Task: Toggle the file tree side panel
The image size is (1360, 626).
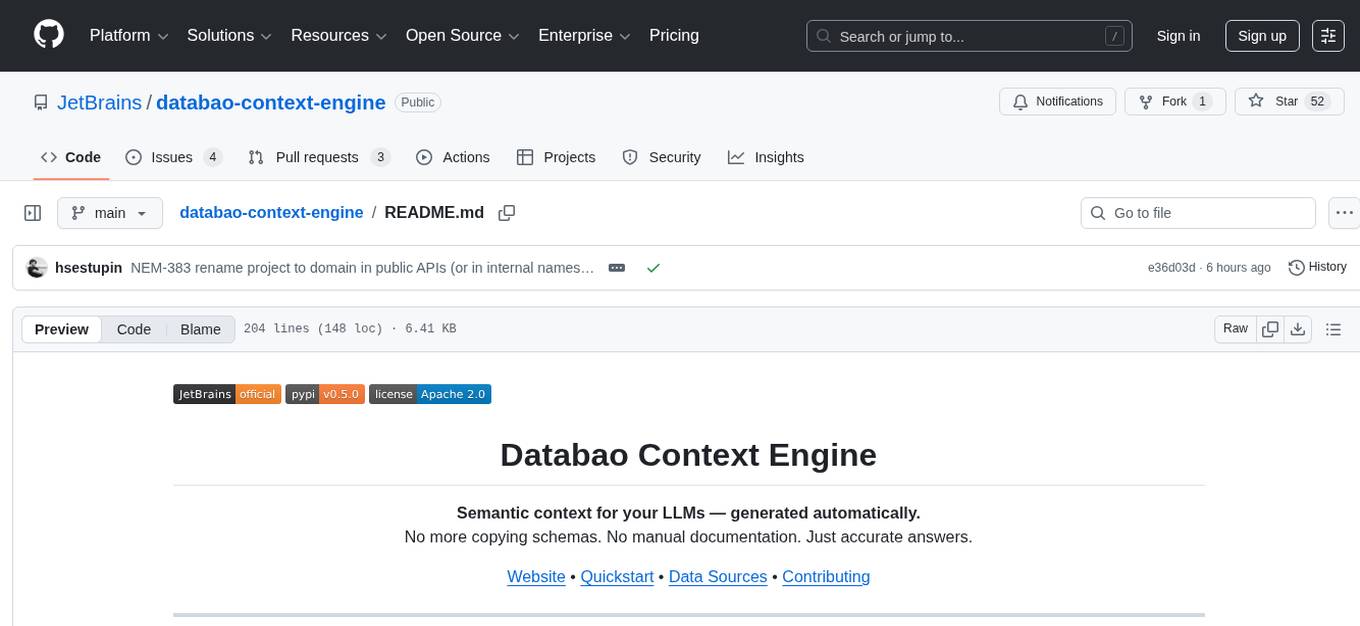Action: tap(32, 212)
